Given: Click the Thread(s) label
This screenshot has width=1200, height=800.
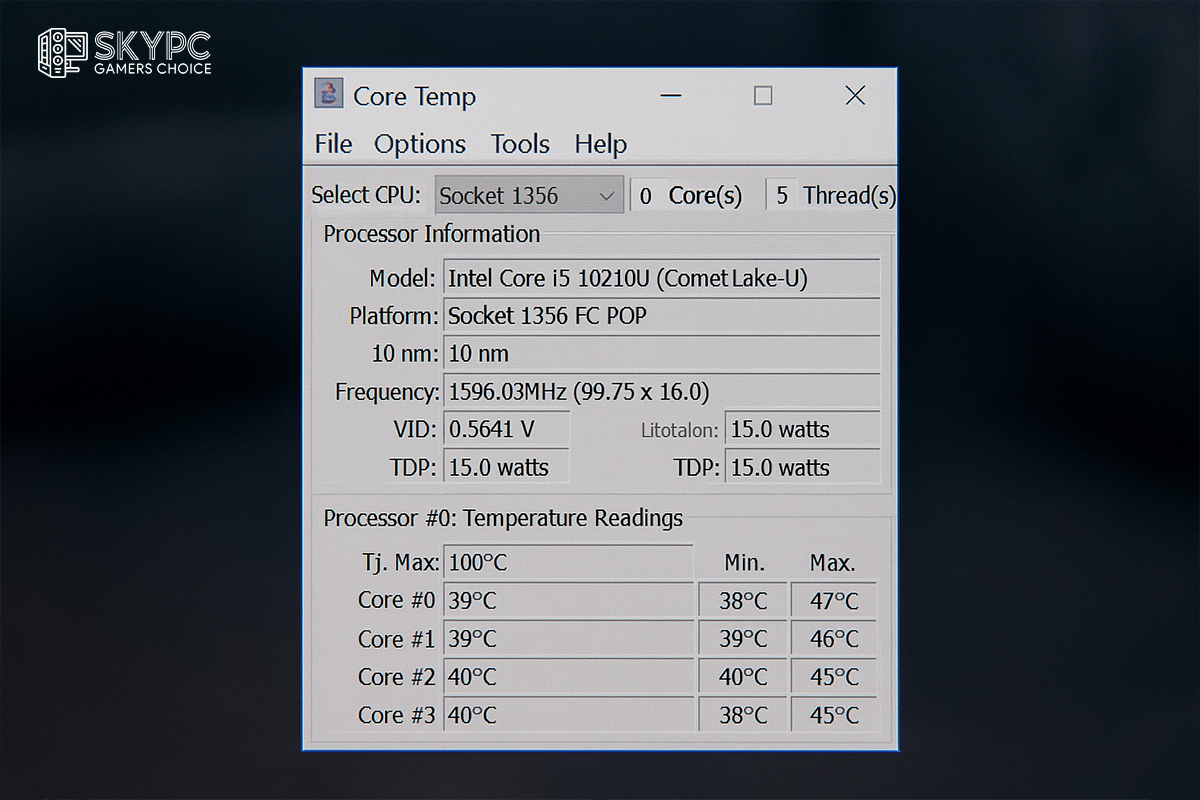Looking at the screenshot, I should click(850, 196).
